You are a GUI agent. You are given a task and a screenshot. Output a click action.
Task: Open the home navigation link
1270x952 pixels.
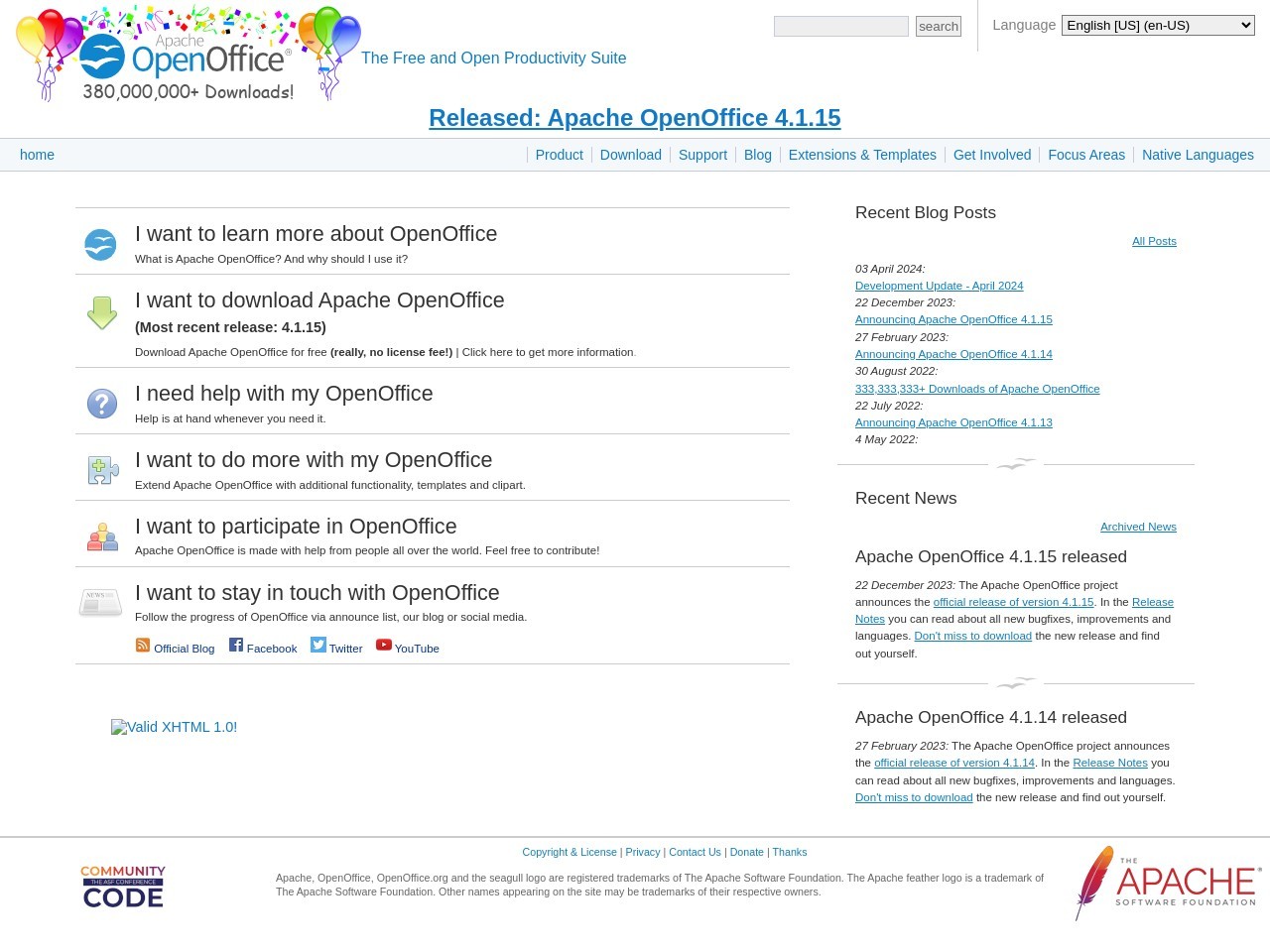pos(37,155)
